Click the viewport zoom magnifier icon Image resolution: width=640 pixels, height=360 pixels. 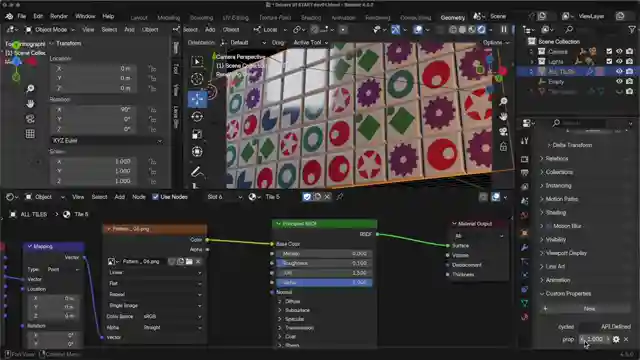point(503,101)
